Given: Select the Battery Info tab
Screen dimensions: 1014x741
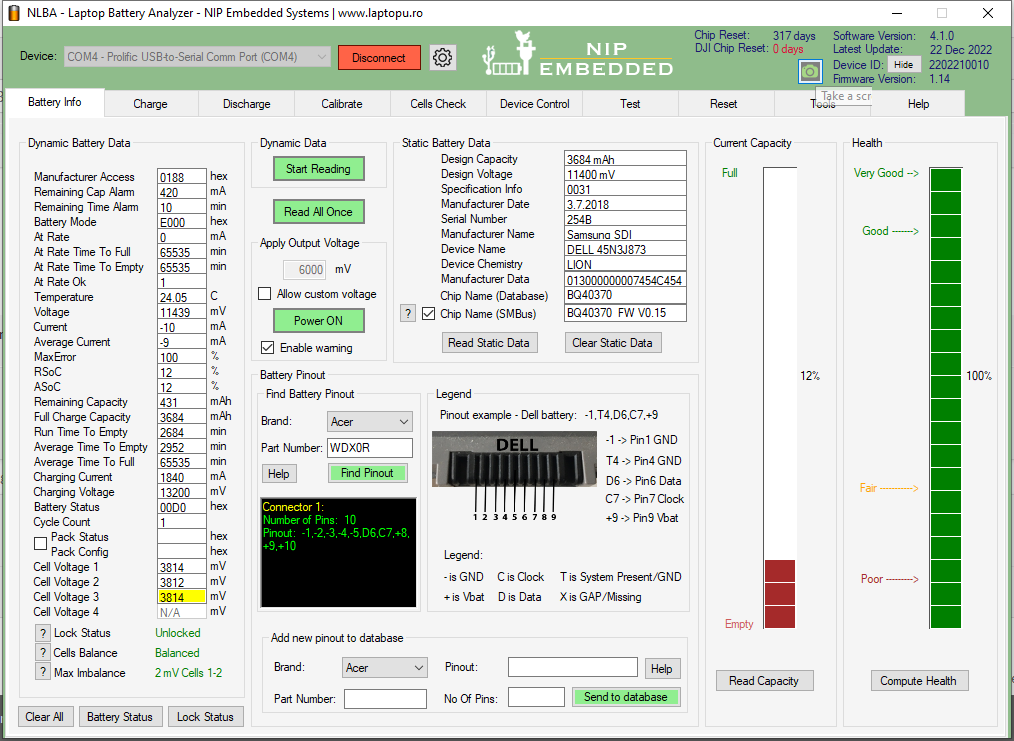Looking at the screenshot, I should click(x=55, y=102).
